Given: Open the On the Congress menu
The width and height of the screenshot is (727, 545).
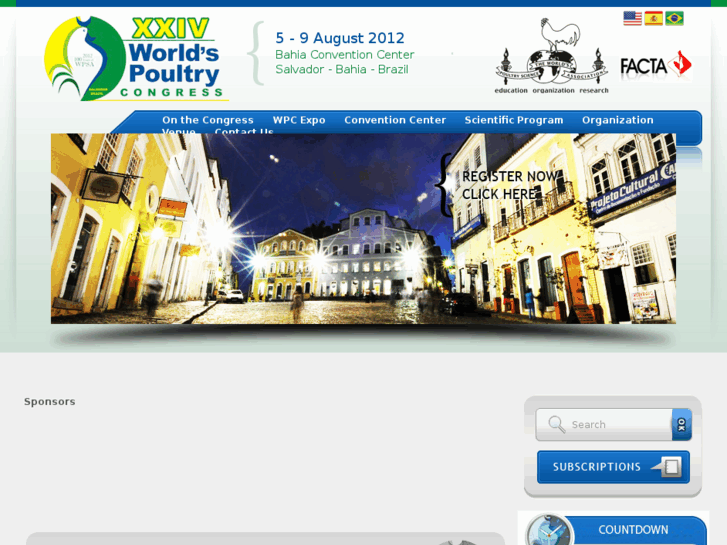Looking at the screenshot, I should (208, 120).
